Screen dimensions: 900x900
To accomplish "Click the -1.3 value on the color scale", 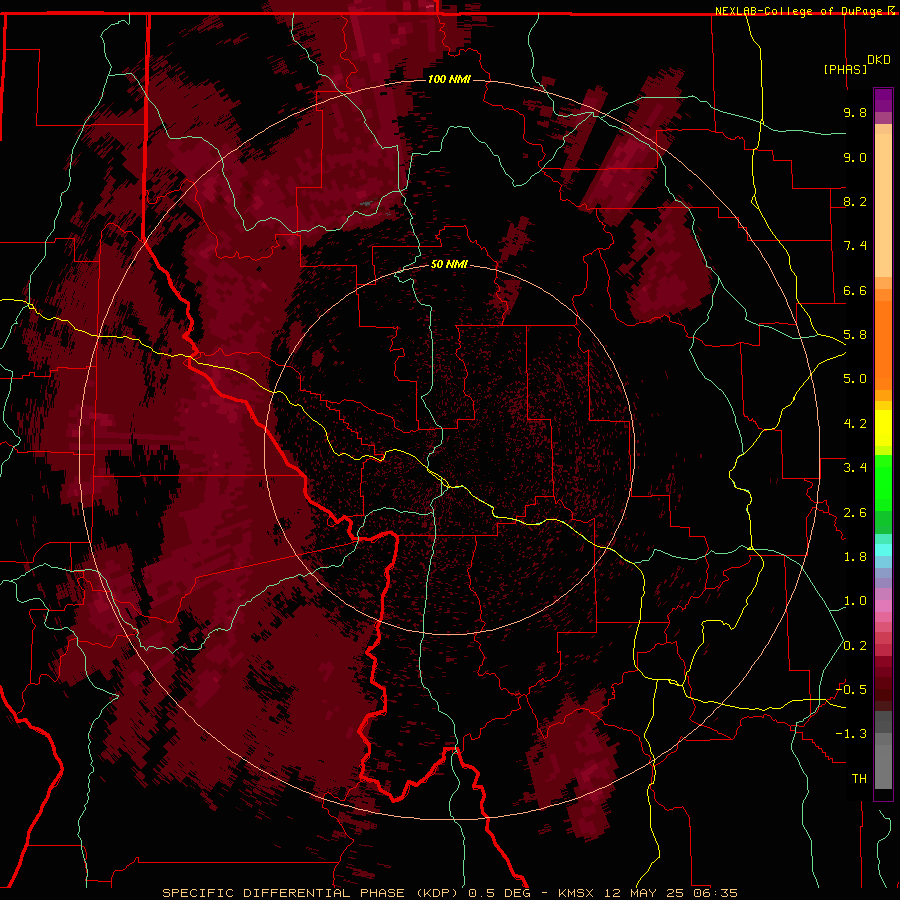I will (852, 734).
